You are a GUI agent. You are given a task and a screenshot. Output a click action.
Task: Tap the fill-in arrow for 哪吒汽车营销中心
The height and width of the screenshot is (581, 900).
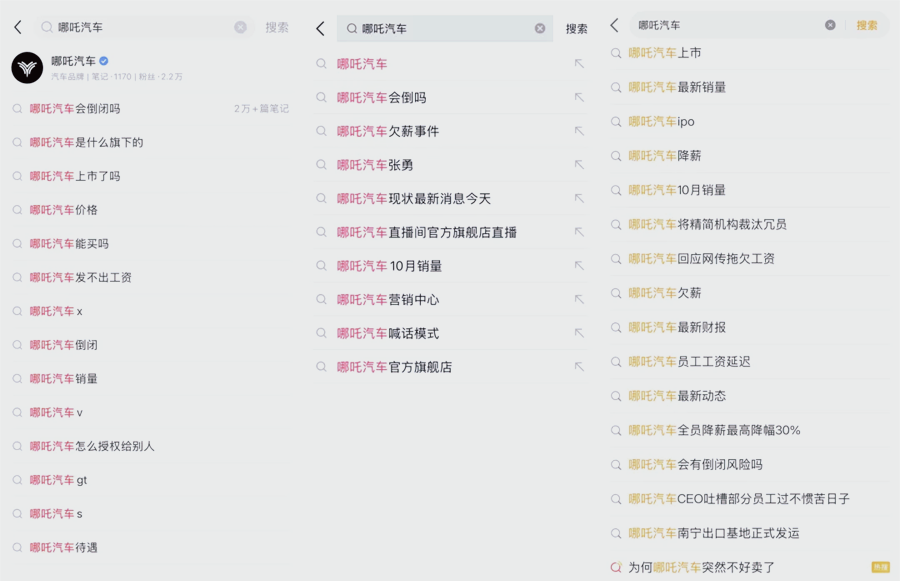pyautogui.click(x=579, y=300)
